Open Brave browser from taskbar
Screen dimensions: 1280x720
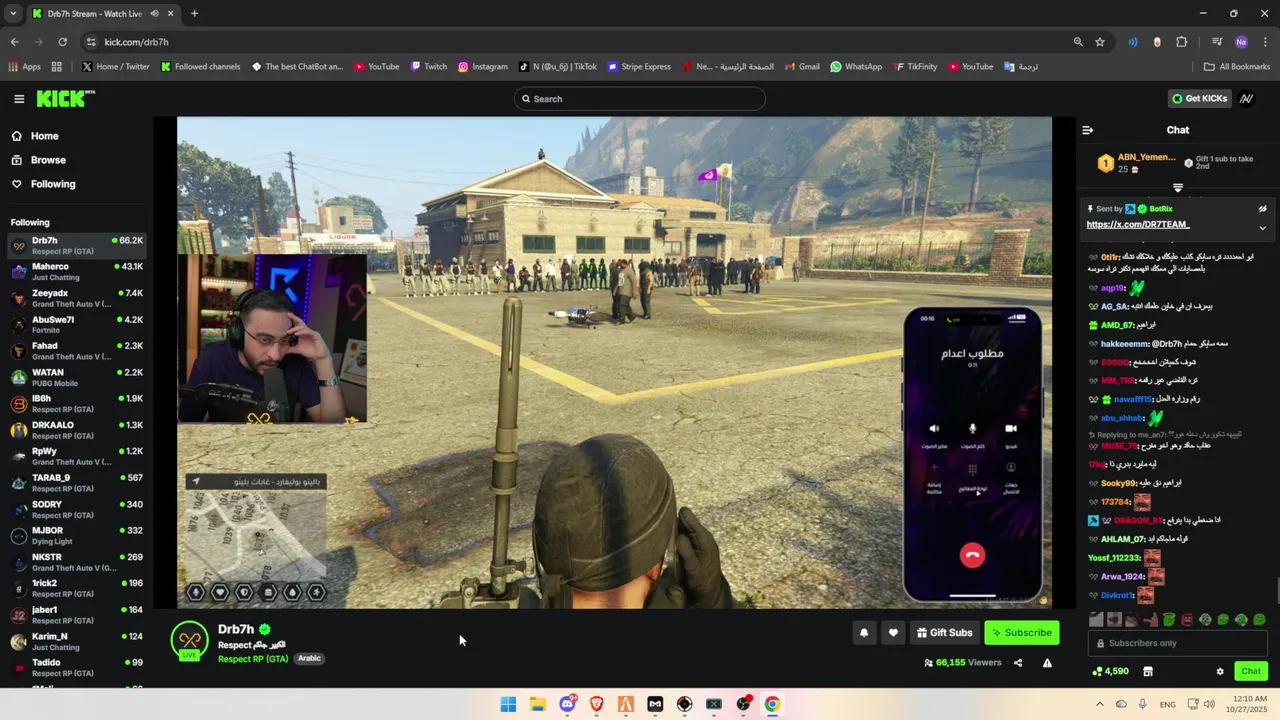coord(596,704)
